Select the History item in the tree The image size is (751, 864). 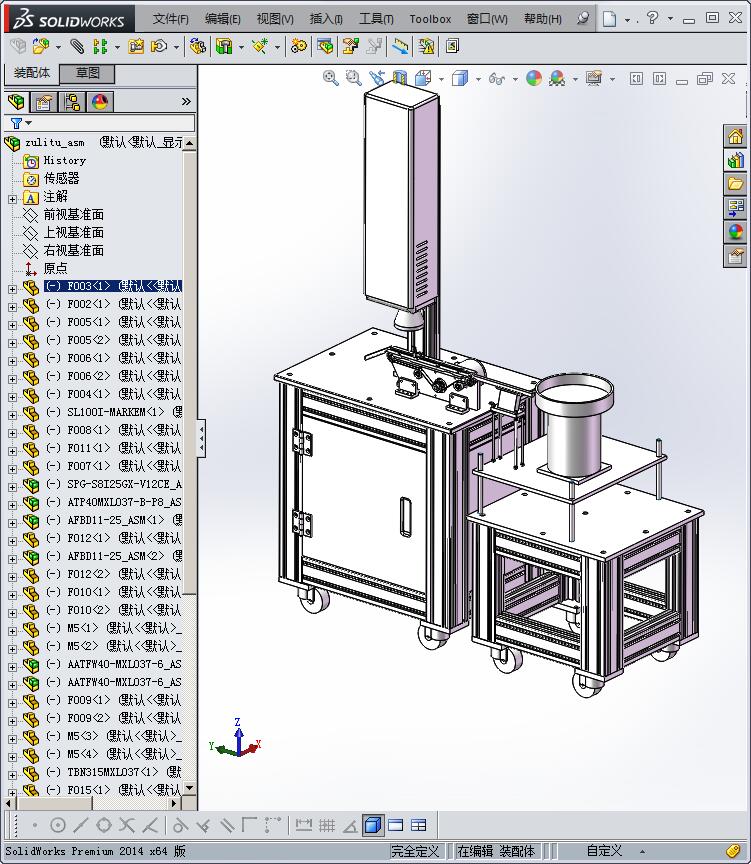[64, 160]
